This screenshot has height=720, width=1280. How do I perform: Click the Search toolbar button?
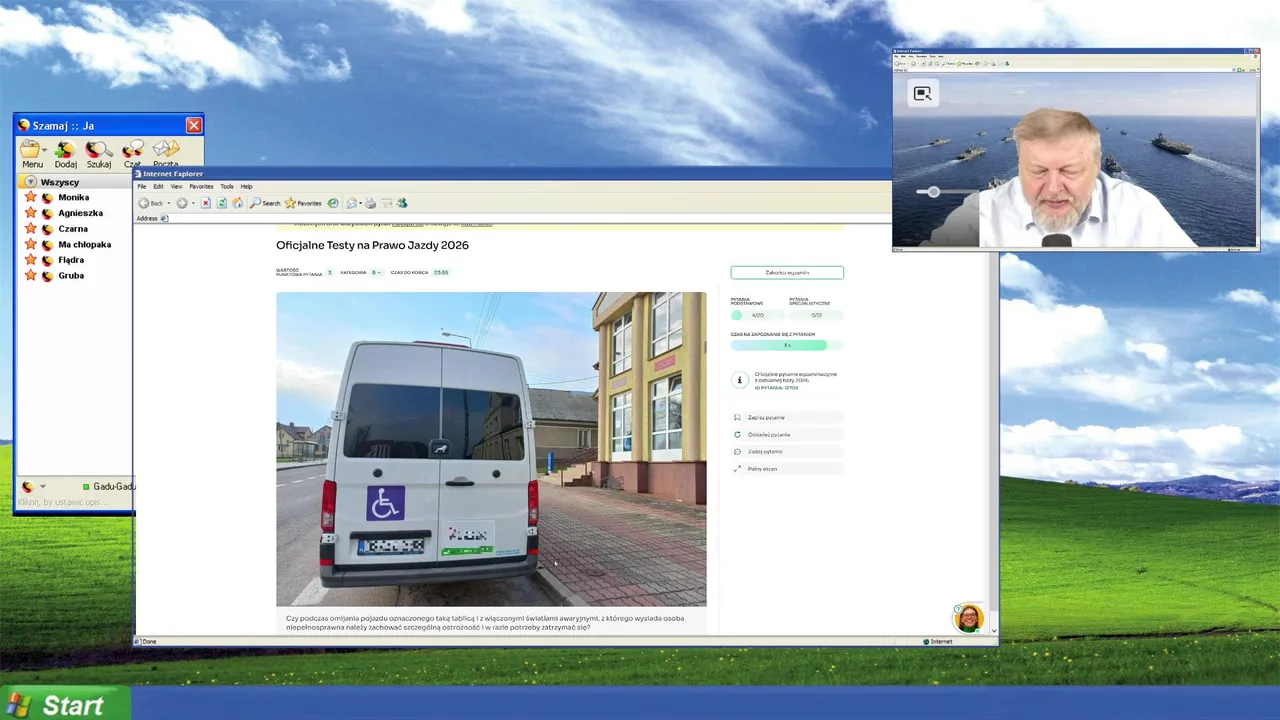click(265, 203)
